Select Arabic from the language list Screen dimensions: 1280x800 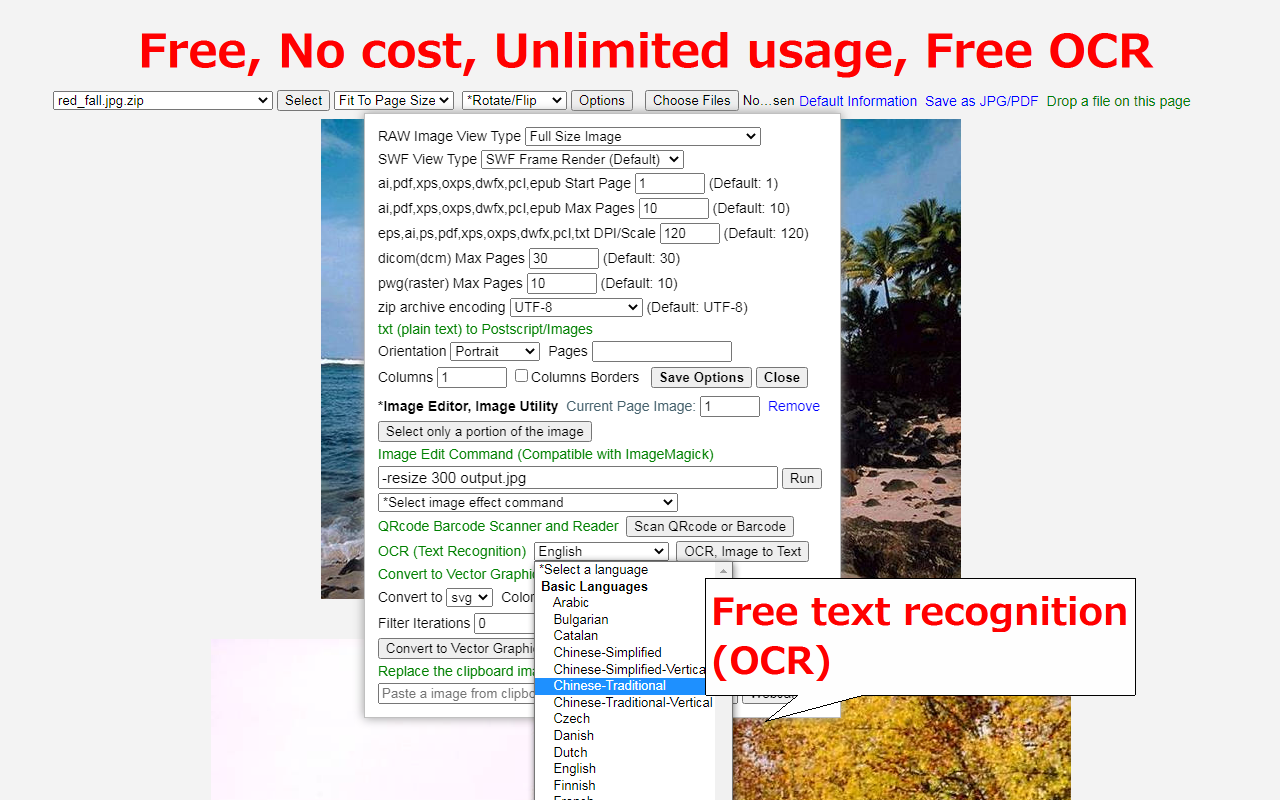pyautogui.click(x=571, y=602)
